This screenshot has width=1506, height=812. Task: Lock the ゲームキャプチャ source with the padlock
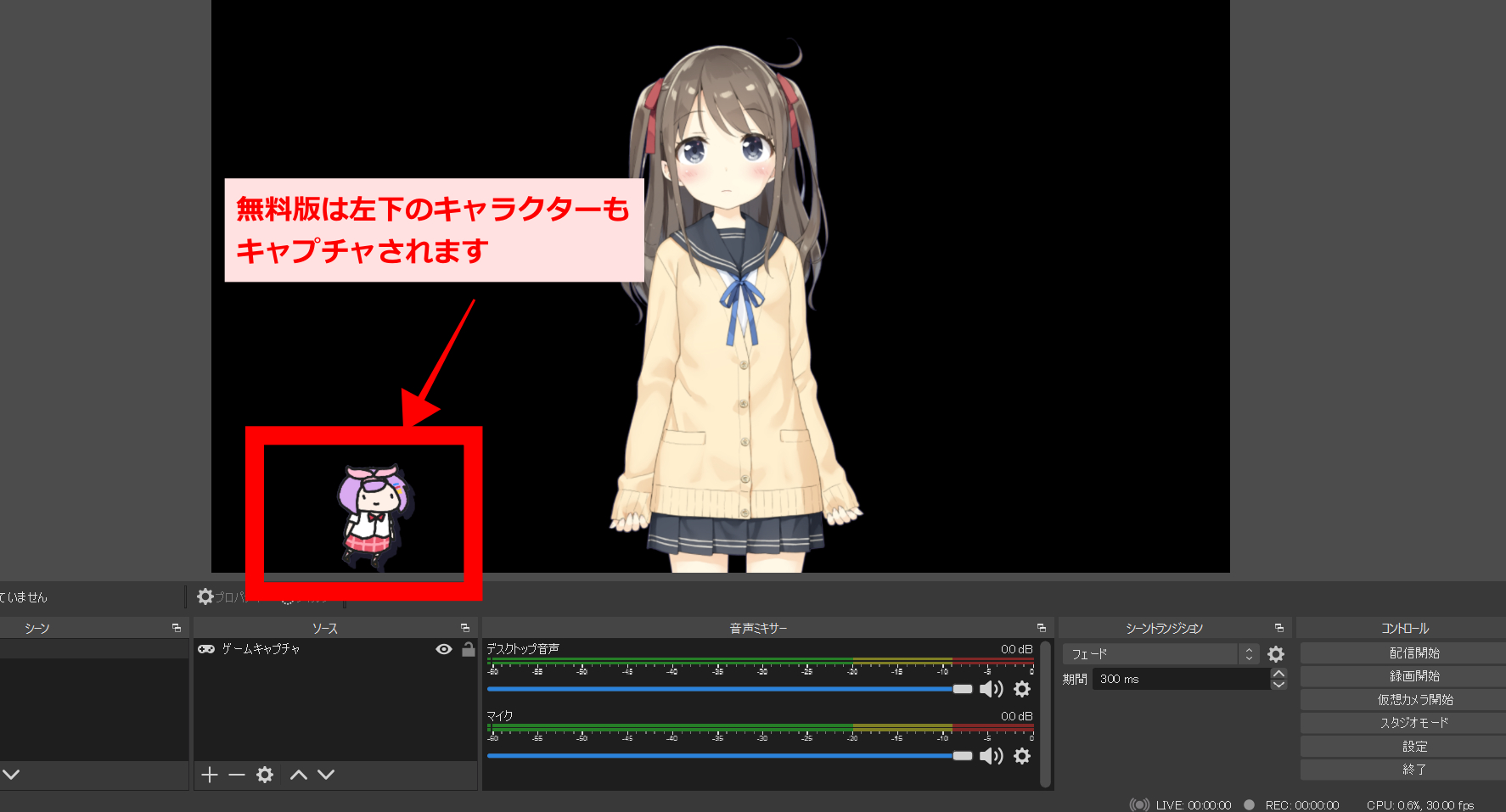pyautogui.click(x=468, y=649)
